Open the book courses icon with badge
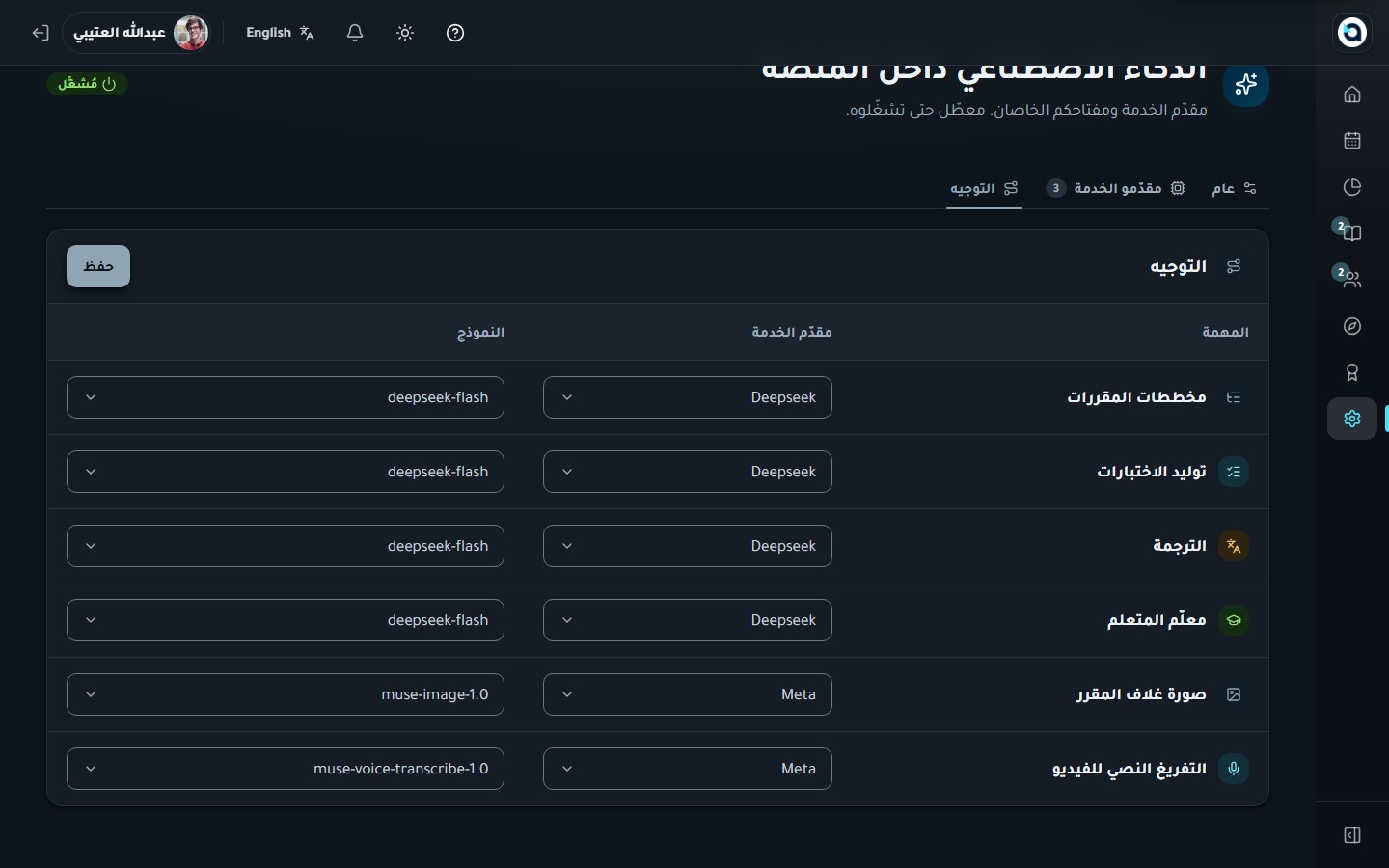The height and width of the screenshot is (868, 1389). (1351, 232)
